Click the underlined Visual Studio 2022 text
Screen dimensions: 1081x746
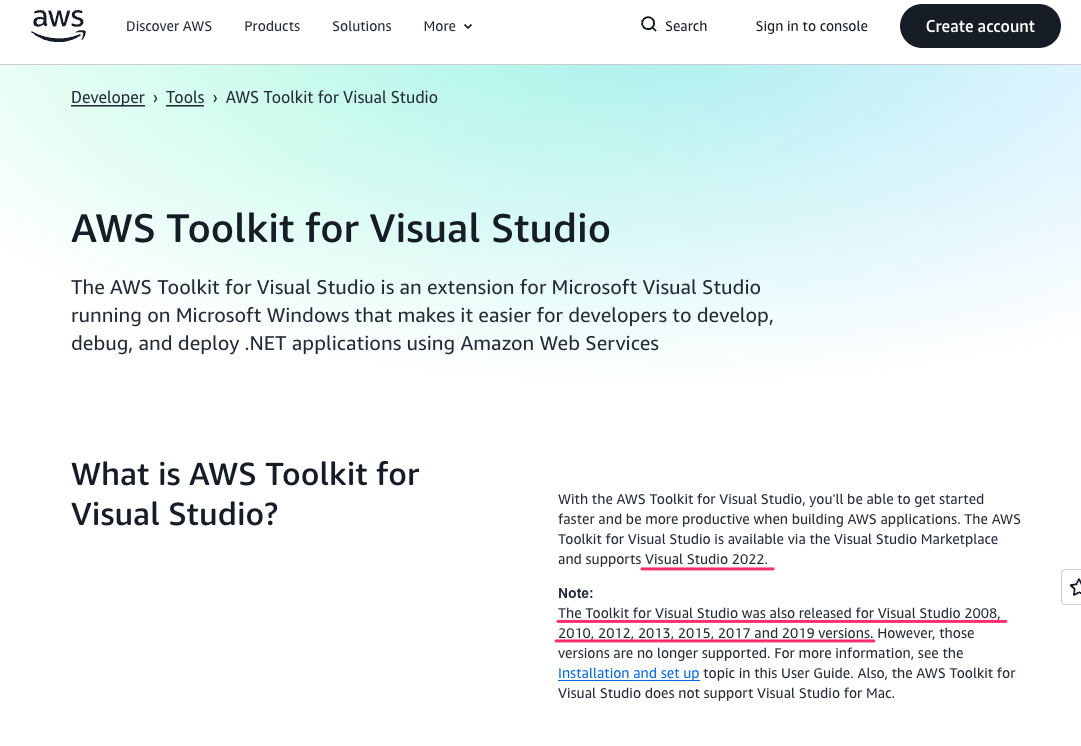coord(706,559)
